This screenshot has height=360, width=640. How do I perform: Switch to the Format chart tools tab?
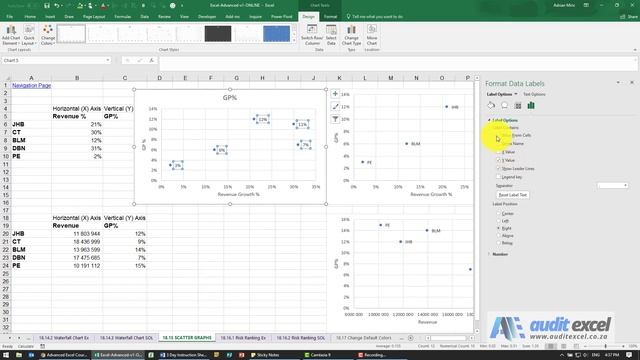[330, 17]
